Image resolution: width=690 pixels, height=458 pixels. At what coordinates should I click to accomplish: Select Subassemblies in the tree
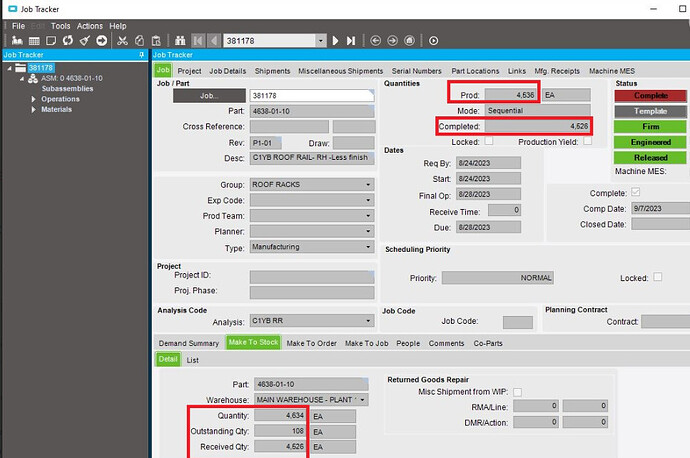67,89
